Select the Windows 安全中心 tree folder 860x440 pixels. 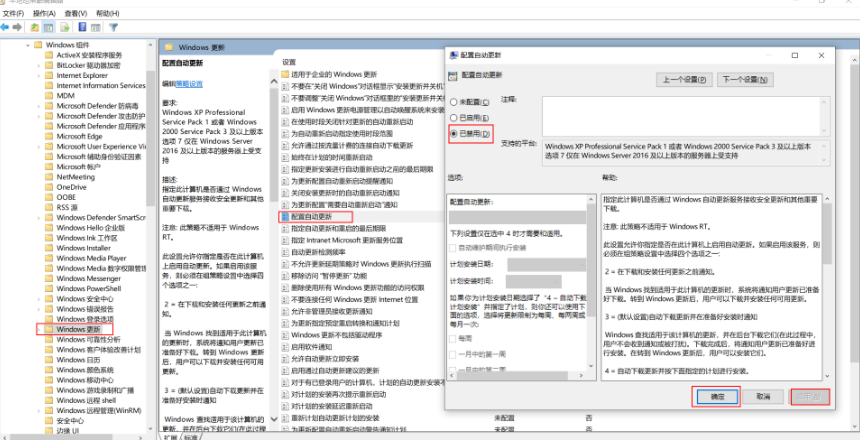85,299
